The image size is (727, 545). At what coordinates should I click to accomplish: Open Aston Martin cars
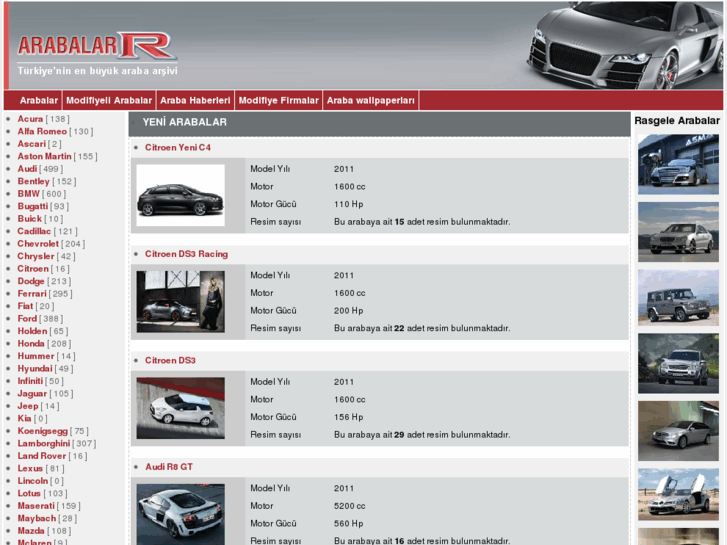click(45, 157)
